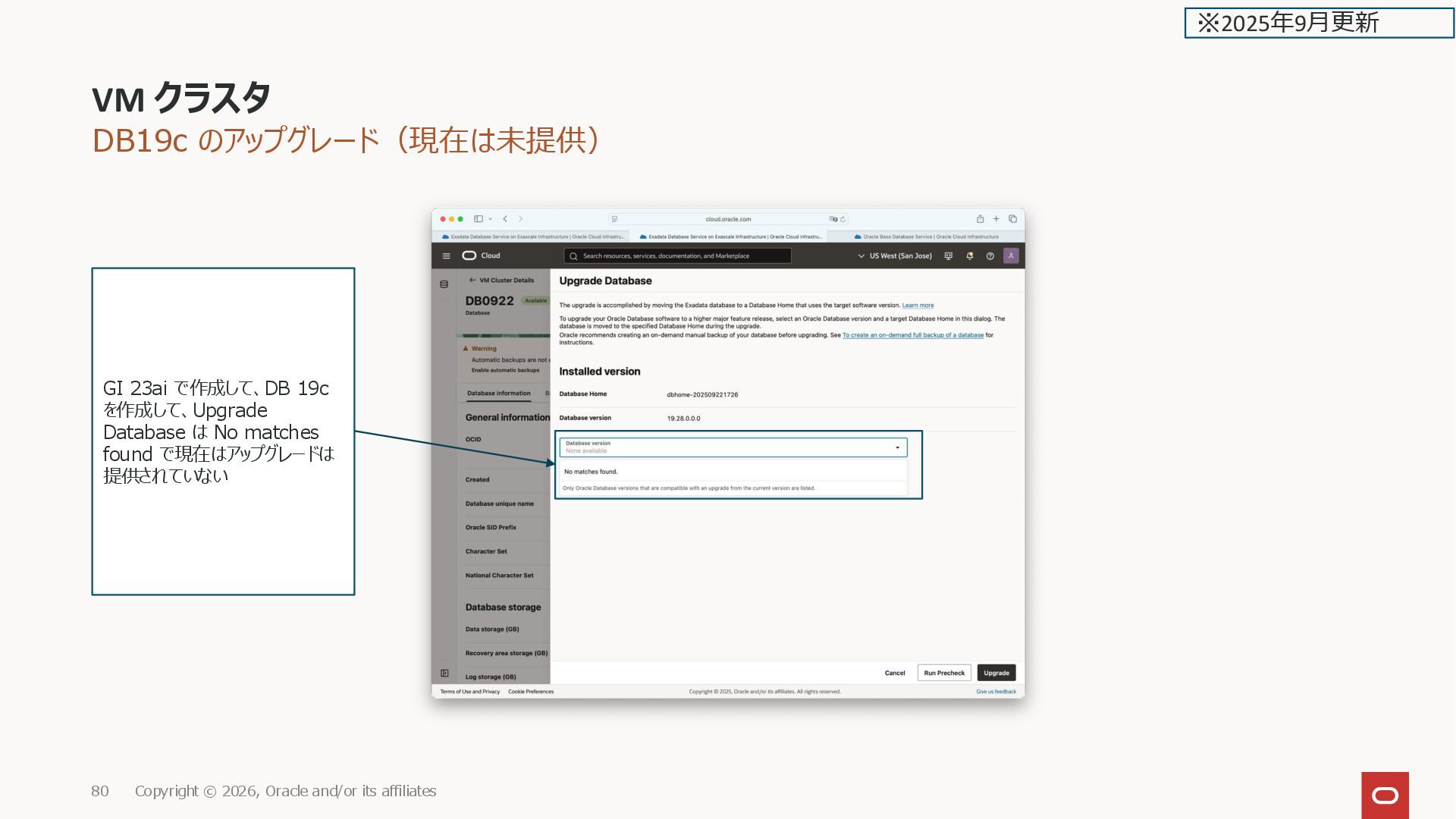This screenshot has height=819, width=1456.
Task: Click the Upgrade button
Action: coord(996,673)
